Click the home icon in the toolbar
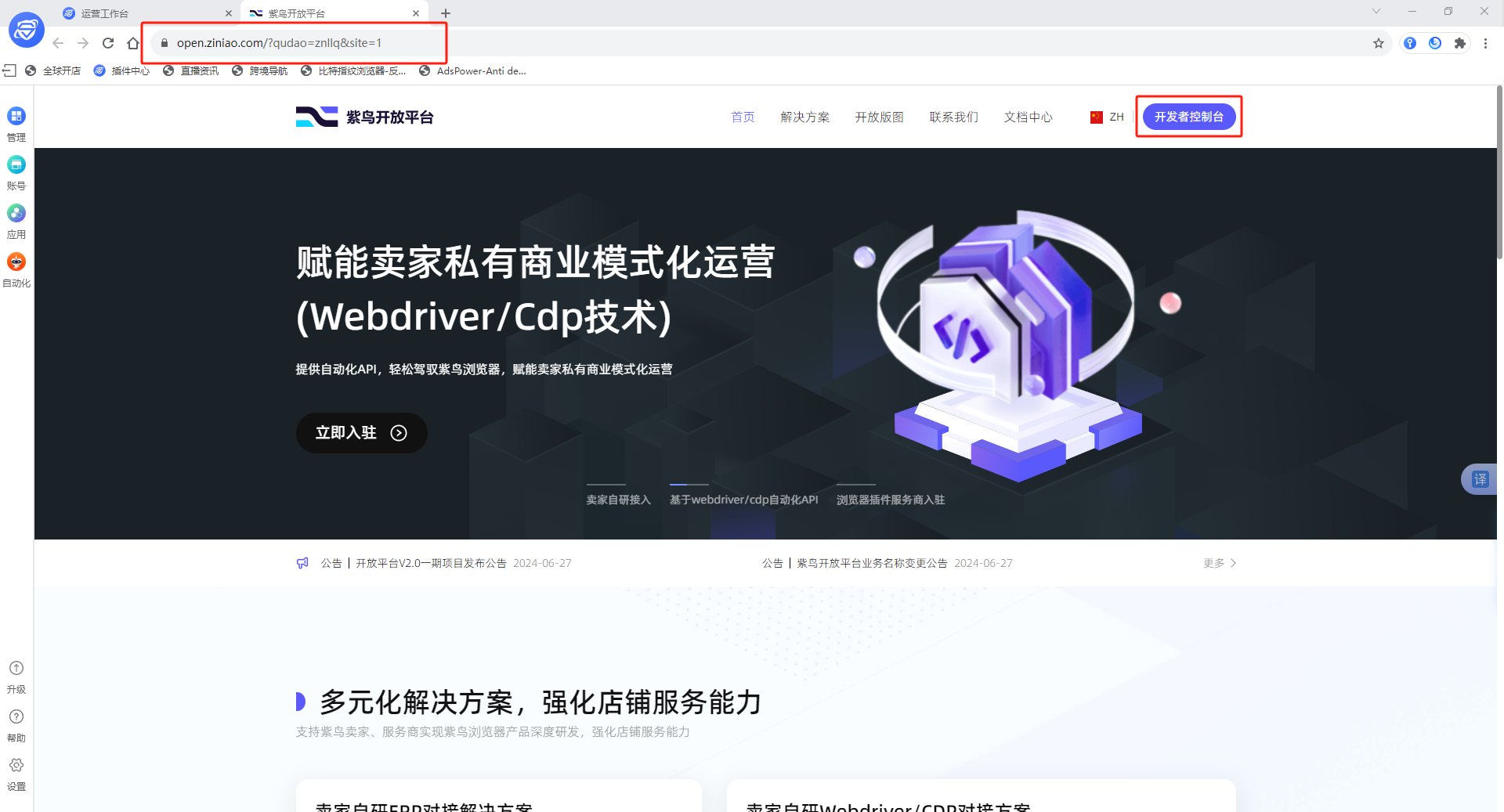The width and height of the screenshot is (1504, 812). [x=133, y=43]
